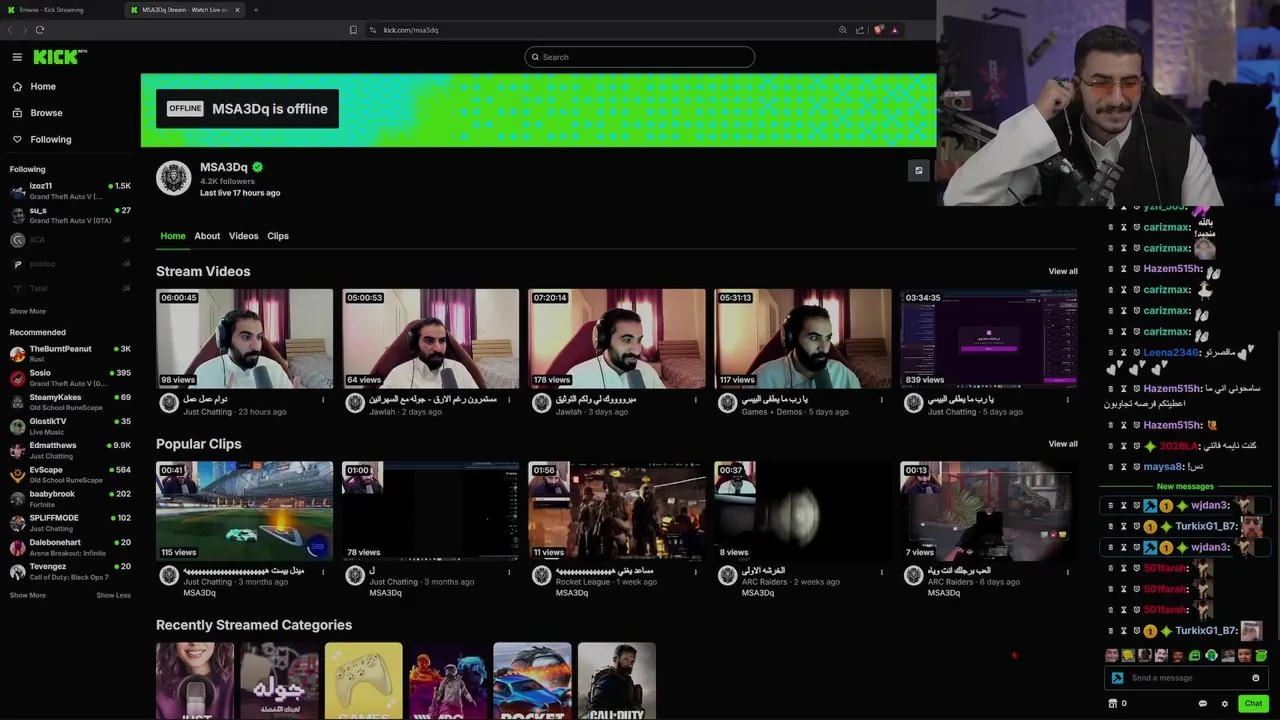The width and height of the screenshot is (1280, 720).
Task: Select the Home channel tab
Action: (173, 236)
